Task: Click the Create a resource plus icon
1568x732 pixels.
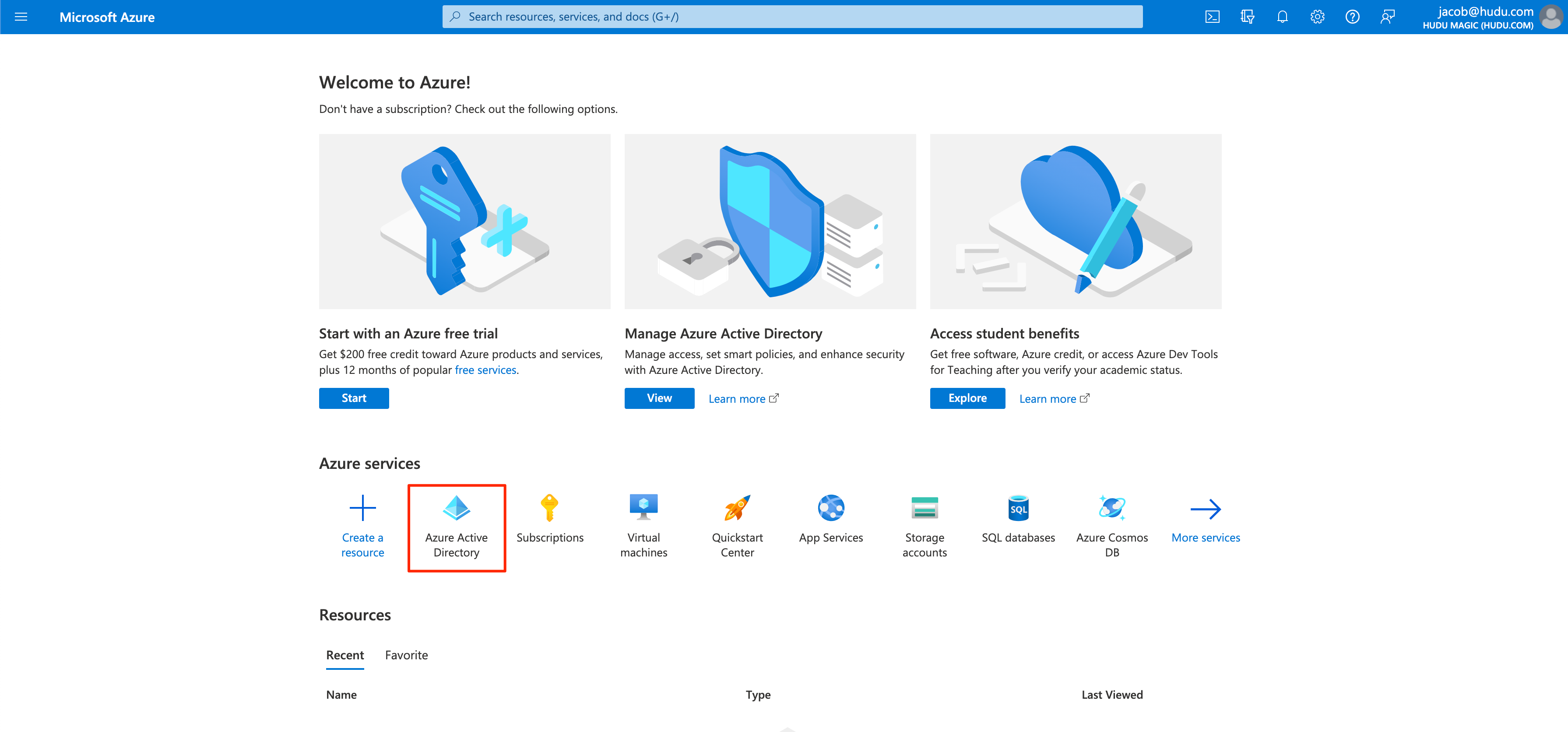Action: pos(362,508)
